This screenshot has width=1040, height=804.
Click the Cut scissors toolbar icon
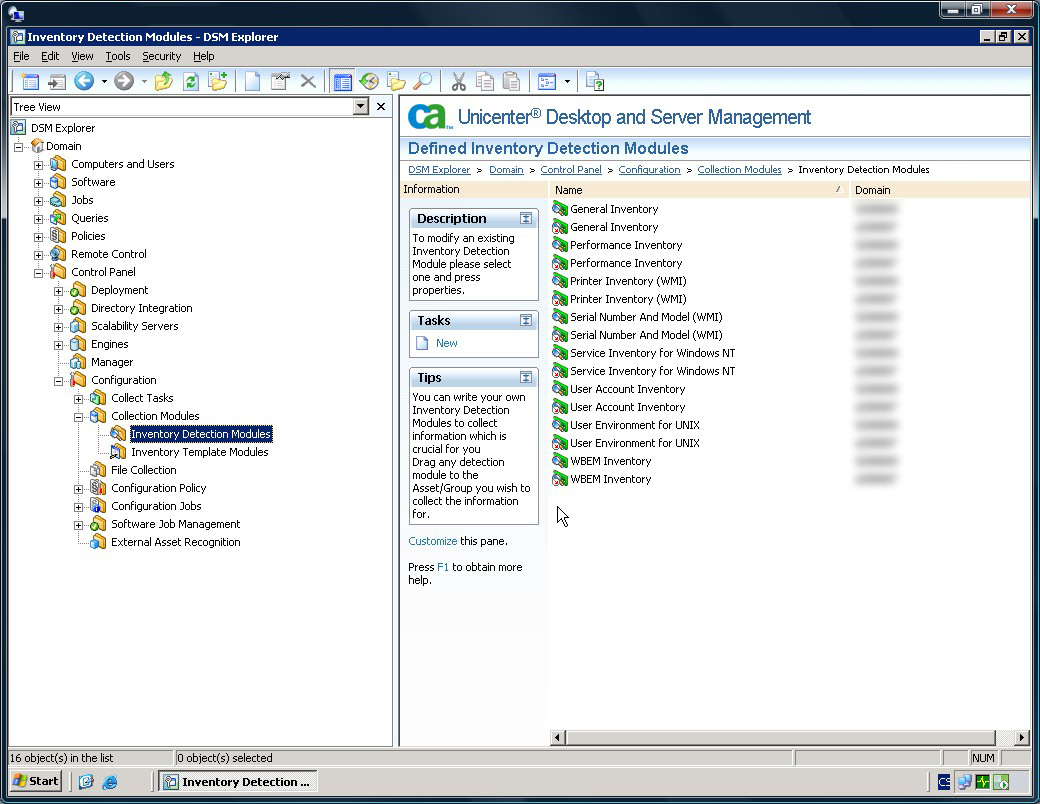[x=459, y=82]
